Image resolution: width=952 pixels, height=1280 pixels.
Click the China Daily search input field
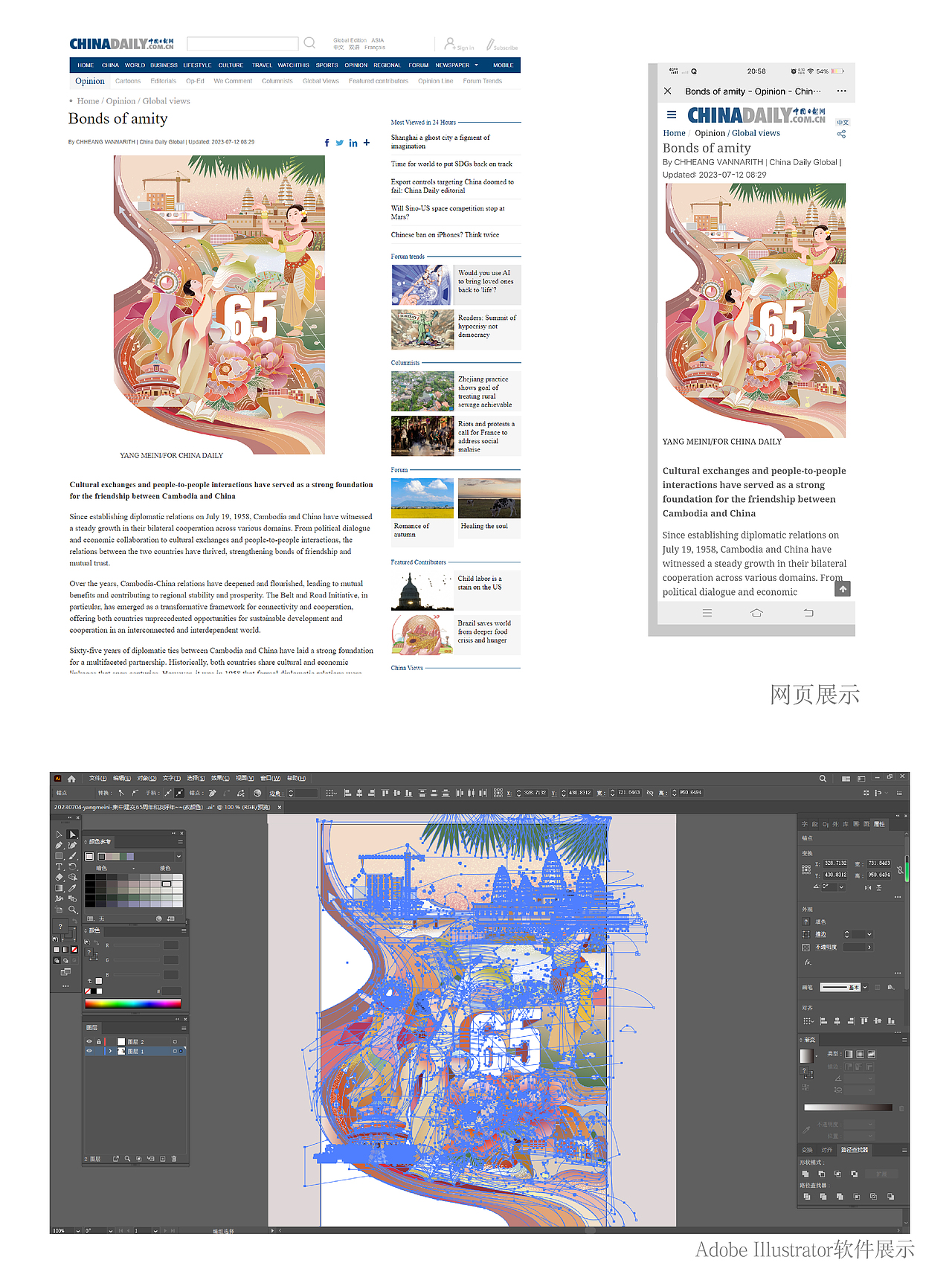coord(242,43)
